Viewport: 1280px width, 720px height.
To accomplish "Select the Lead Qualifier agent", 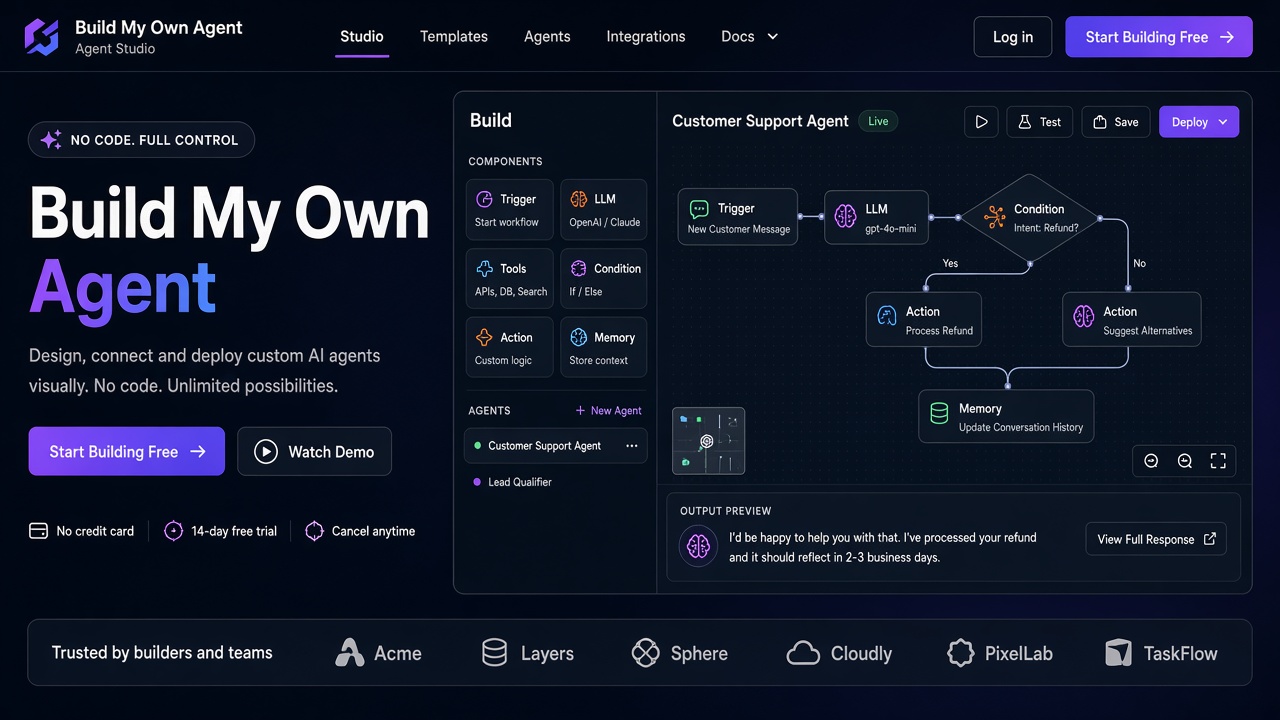I will [x=556, y=482].
